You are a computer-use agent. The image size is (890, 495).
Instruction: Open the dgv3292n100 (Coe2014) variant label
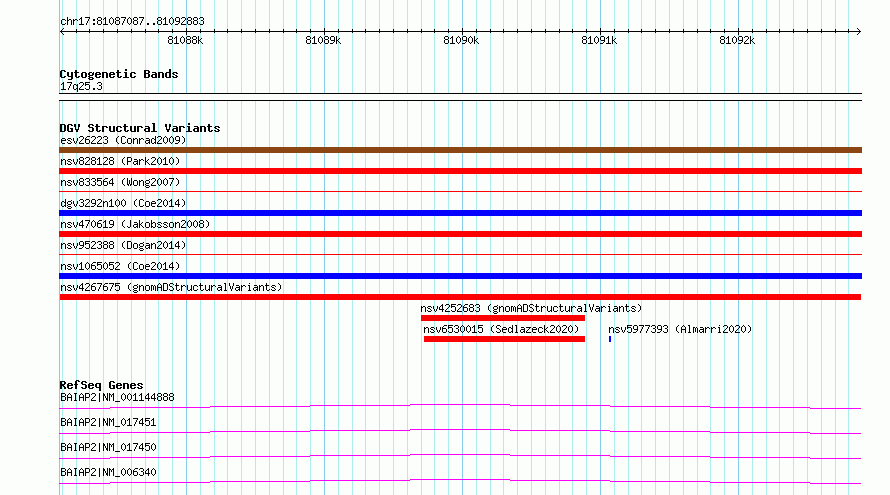(123, 203)
